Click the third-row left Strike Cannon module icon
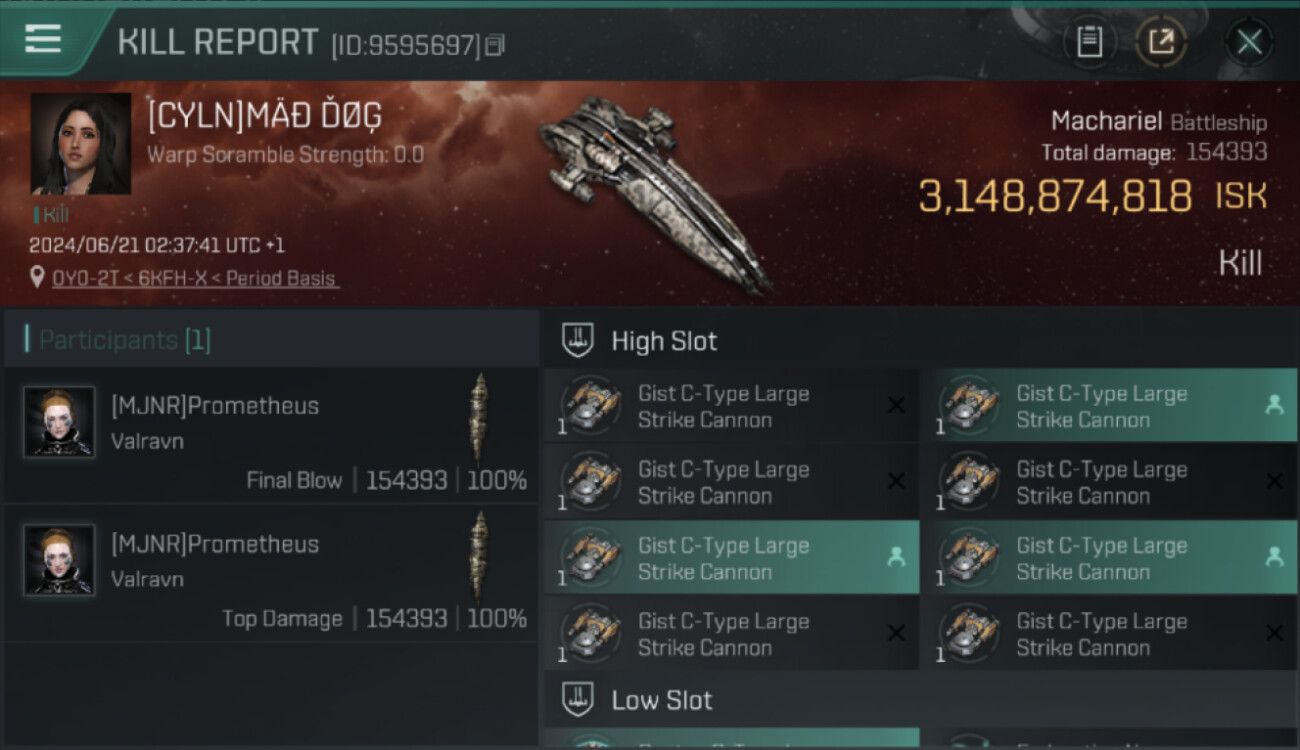The height and width of the screenshot is (750, 1300). tap(590, 557)
